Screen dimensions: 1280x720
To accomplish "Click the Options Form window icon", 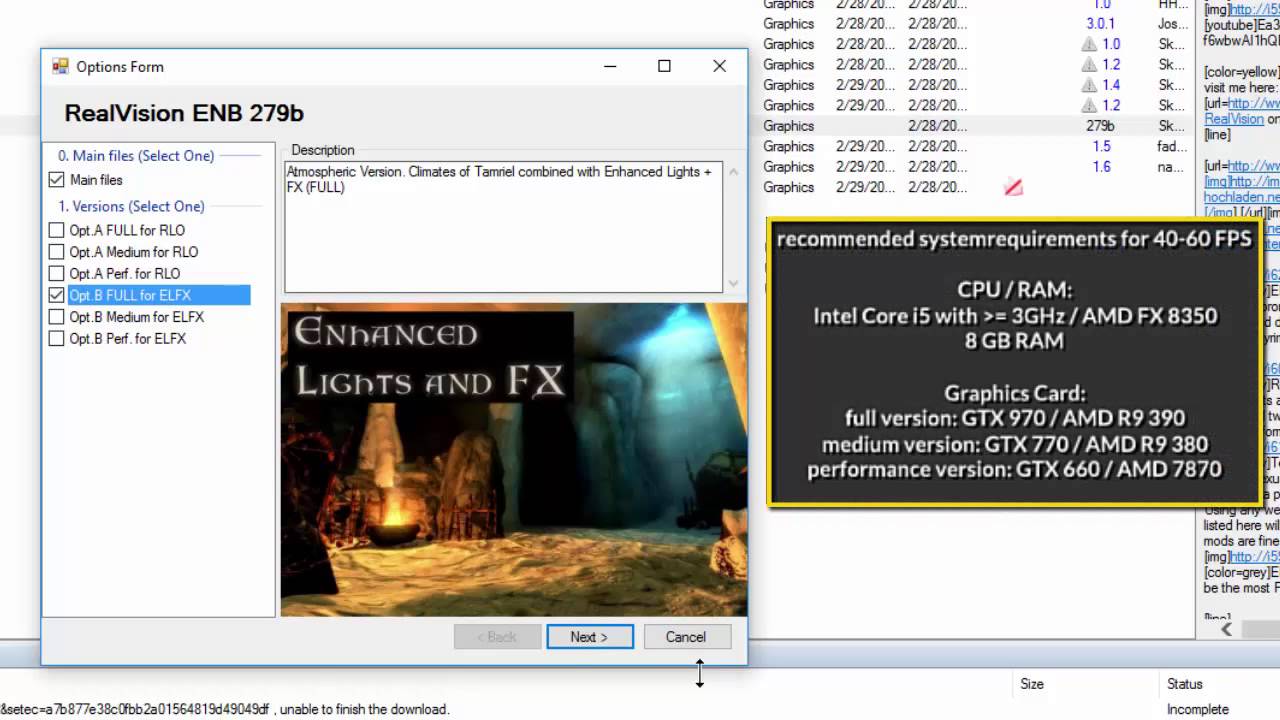I will pyautogui.click(x=60, y=67).
